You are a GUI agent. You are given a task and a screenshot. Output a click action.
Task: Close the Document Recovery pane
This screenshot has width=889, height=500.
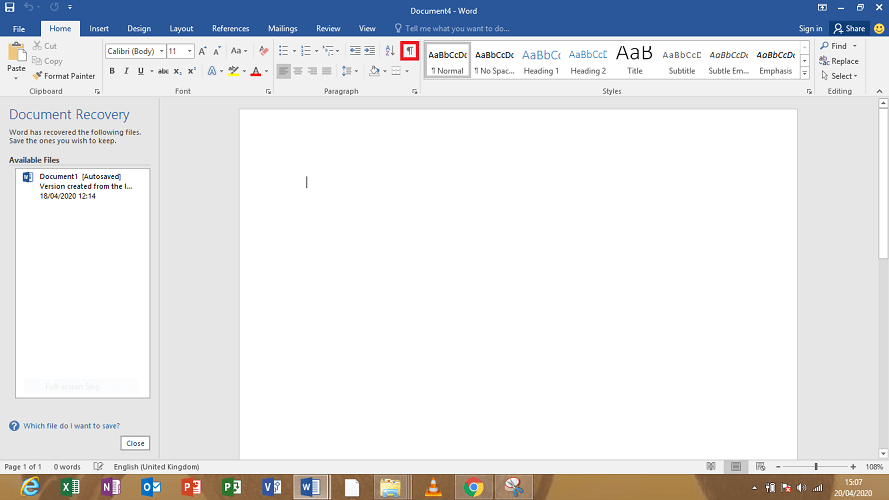135,443
